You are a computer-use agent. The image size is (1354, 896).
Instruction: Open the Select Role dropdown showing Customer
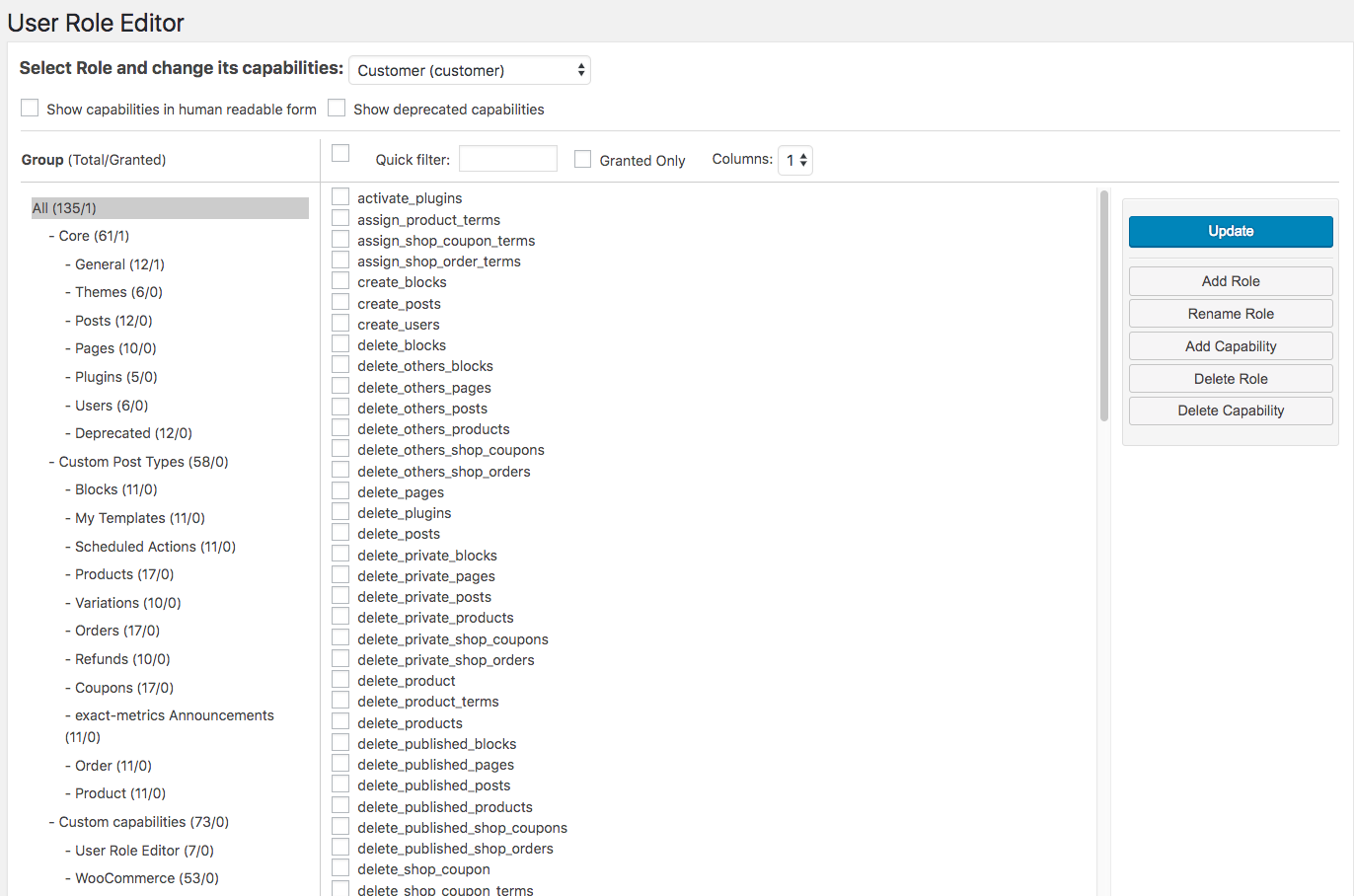coord(470,70)
